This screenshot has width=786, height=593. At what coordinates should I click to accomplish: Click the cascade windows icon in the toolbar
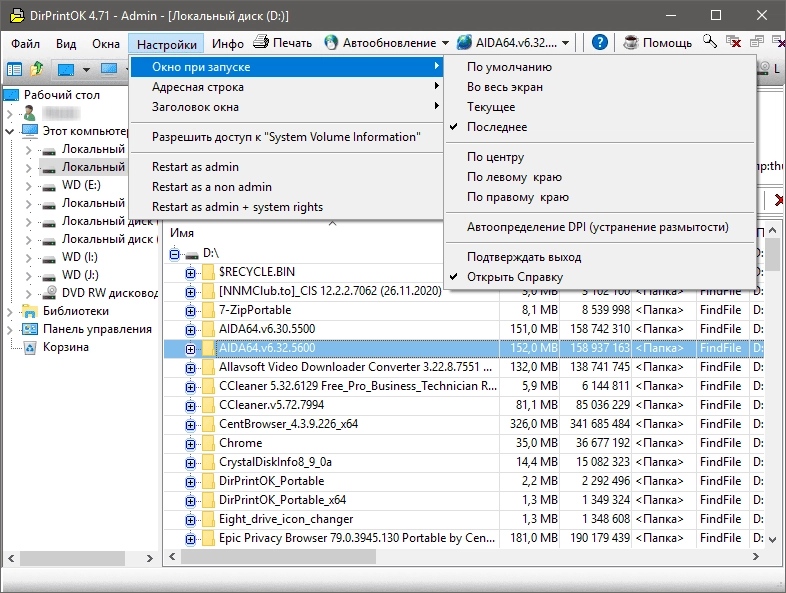756,42
